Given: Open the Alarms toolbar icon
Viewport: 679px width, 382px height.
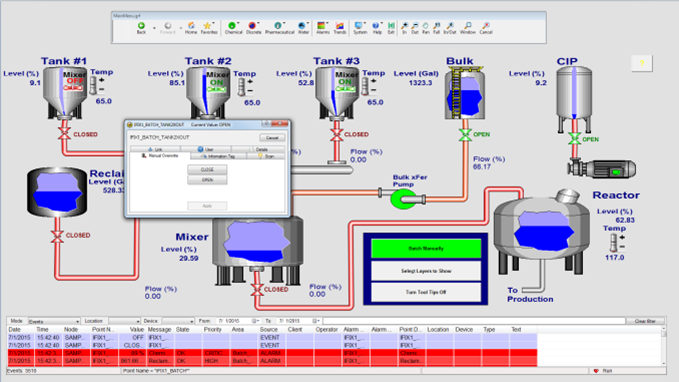Looking at the screenshot, I should click(x=323, y=28).
